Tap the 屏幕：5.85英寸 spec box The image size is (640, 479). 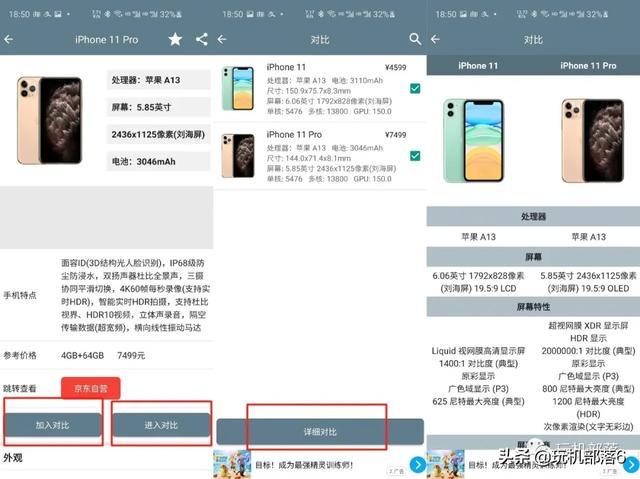point(158,107)
